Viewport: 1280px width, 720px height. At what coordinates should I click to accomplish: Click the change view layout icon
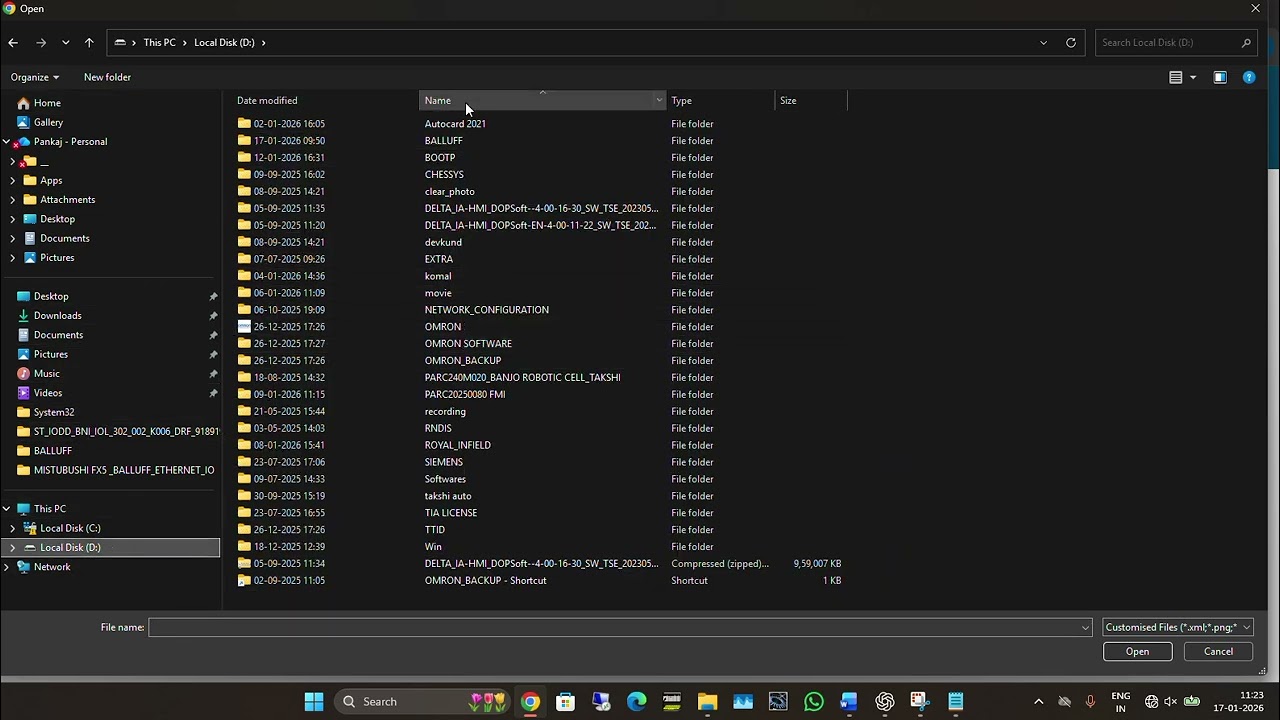click(1176, 77)
